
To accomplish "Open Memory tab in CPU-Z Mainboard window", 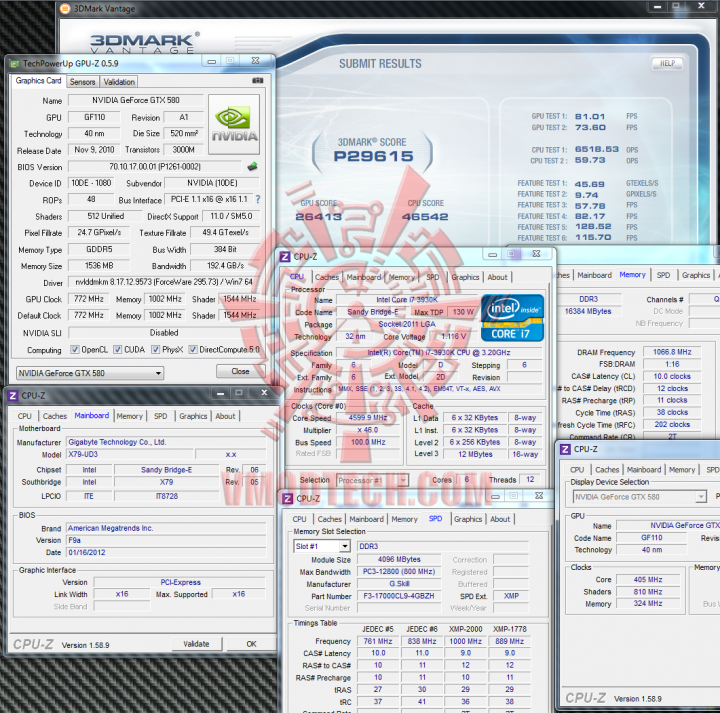I will pyautogui.click(x=129, y=416).
